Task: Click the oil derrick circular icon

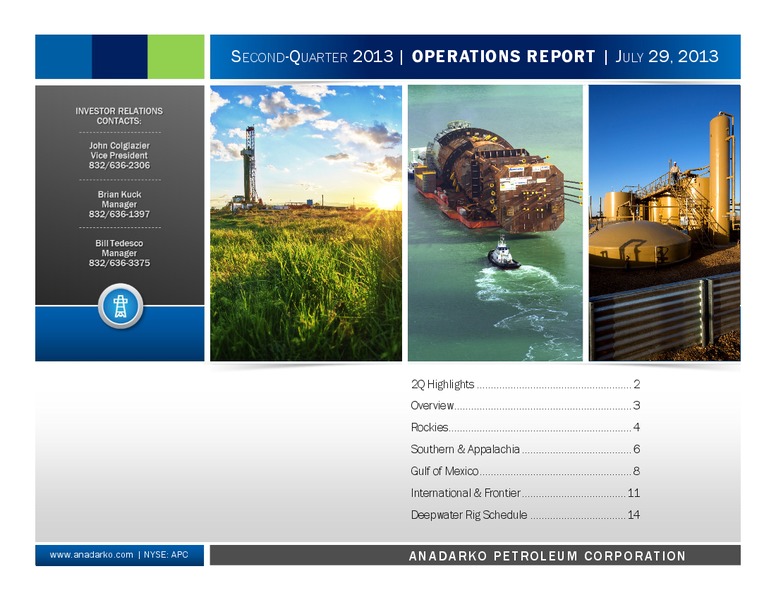Action: click(120, 306)
